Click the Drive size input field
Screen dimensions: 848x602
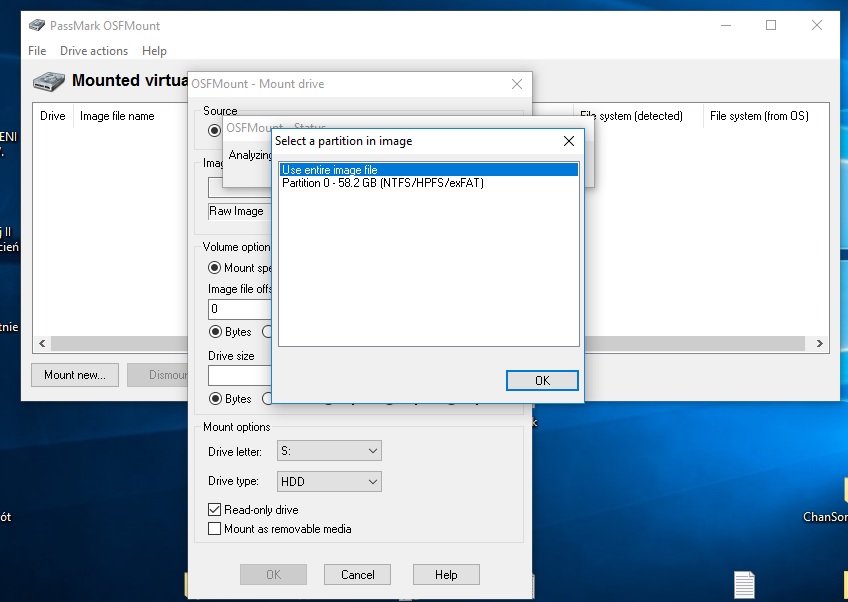[240, 375]
